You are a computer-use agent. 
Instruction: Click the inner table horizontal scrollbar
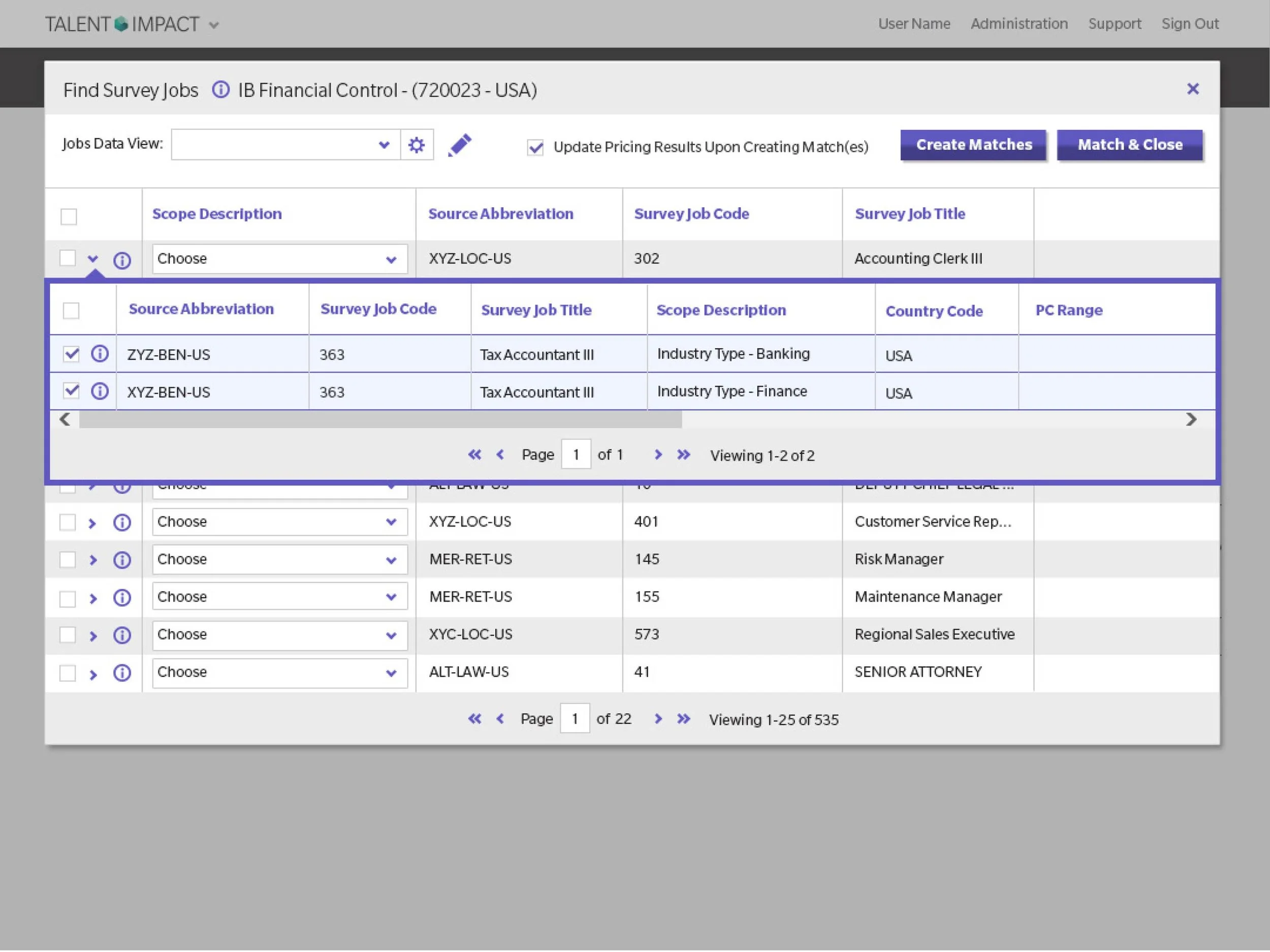coord(380,420)
